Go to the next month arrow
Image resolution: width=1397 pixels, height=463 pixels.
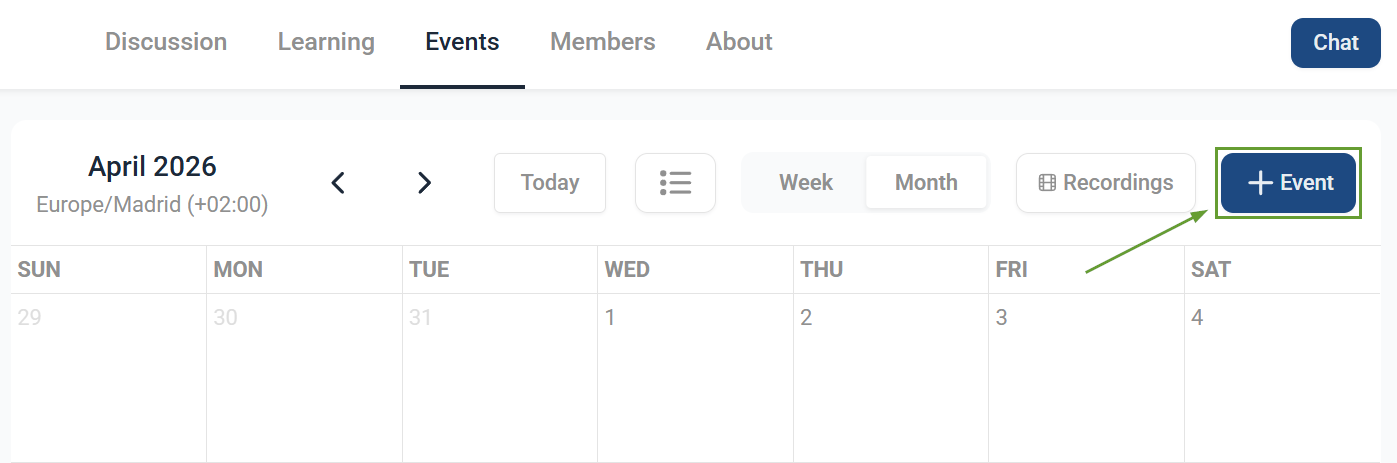point(424,183)
